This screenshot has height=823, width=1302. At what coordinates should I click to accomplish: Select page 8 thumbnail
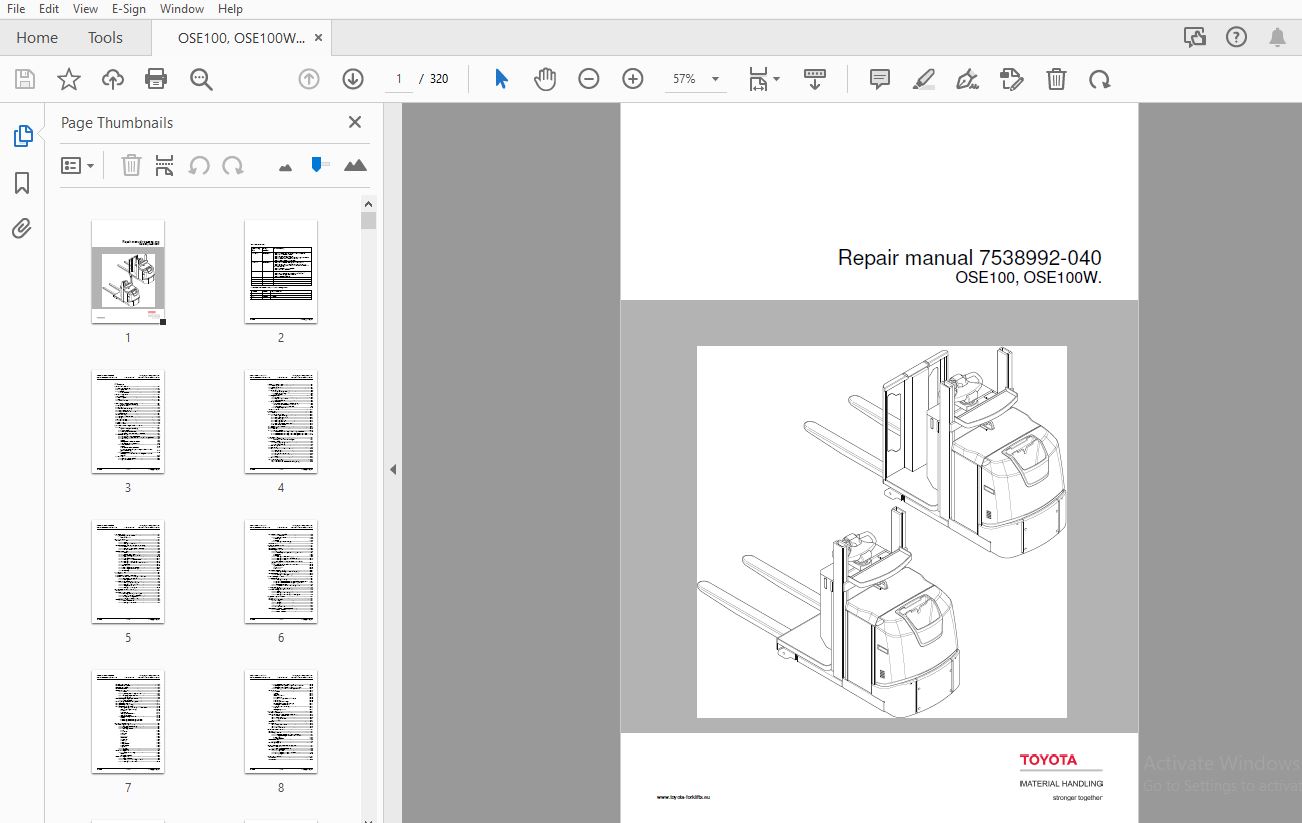pyautogui.click(x=281, y=721)
